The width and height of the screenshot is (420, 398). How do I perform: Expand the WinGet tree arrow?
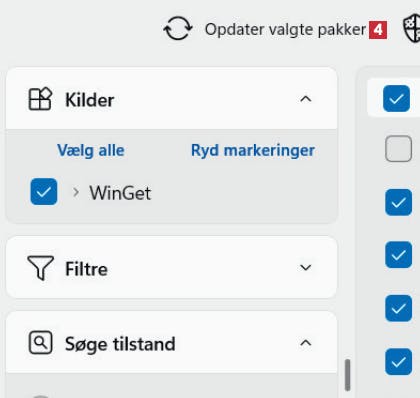coord(76,192)
